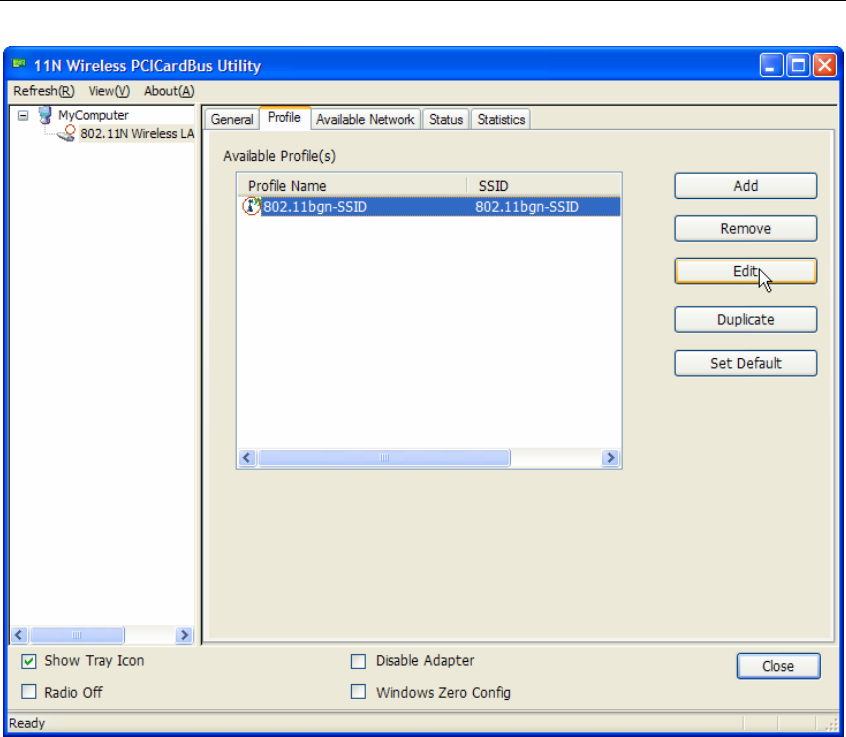846x737 pixels.
Task: Click the Profile Name column header
Action: pos(352,186)
